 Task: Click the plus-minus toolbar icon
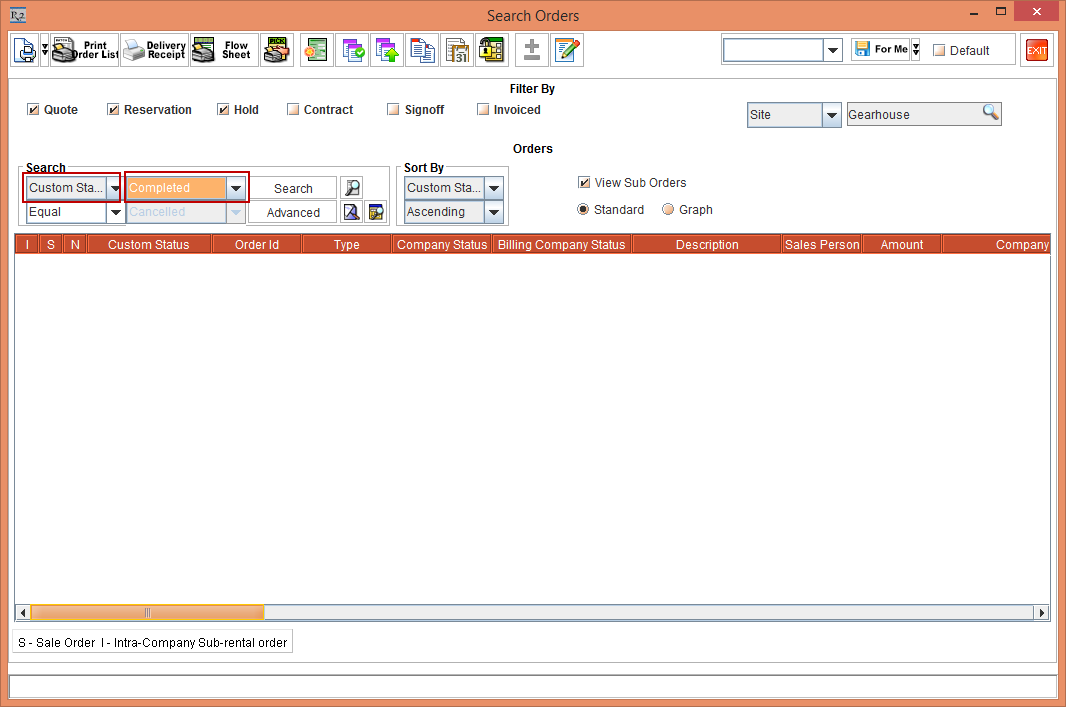tap(532, 50)
